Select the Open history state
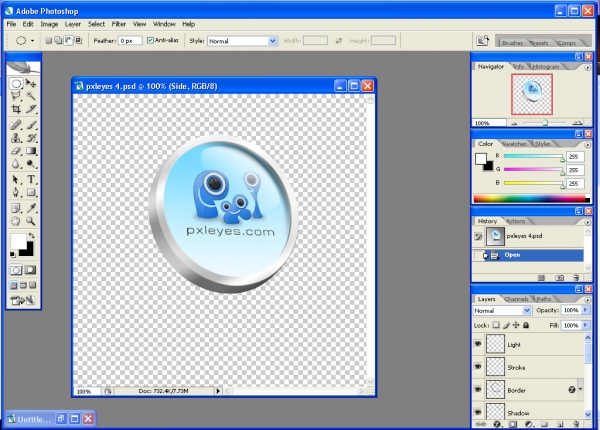This screenshot has width=600, height=430. point(528,255)
